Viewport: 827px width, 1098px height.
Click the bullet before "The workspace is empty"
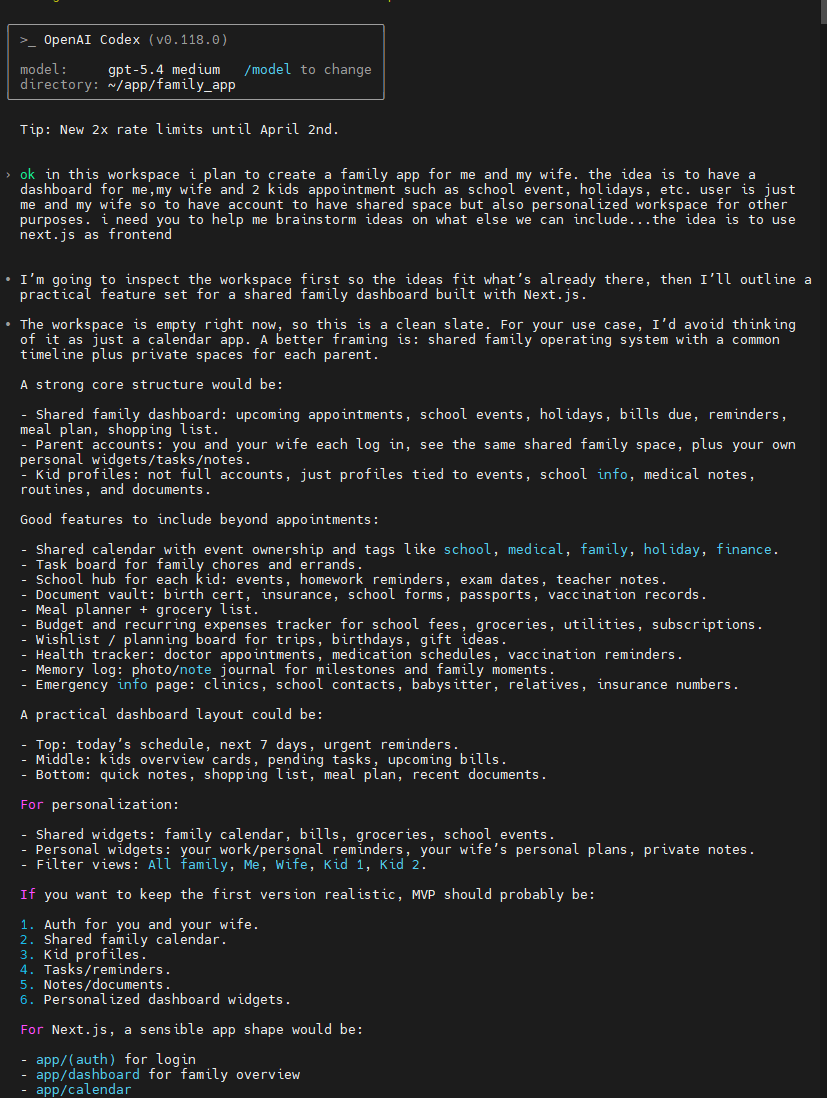coord(8,325)
